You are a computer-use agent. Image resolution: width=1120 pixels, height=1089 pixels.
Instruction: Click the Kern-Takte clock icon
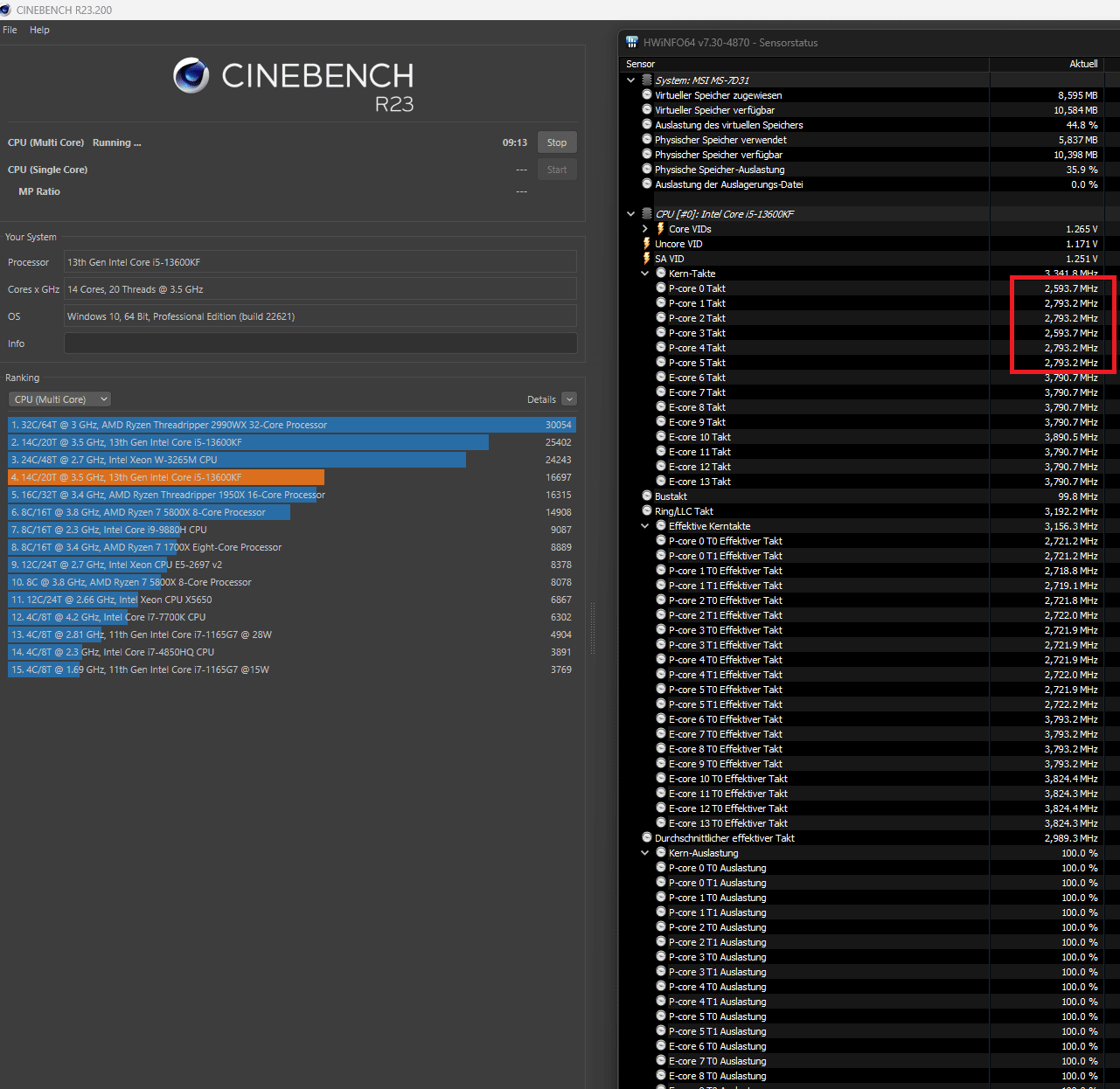click(x=661, y=274)
